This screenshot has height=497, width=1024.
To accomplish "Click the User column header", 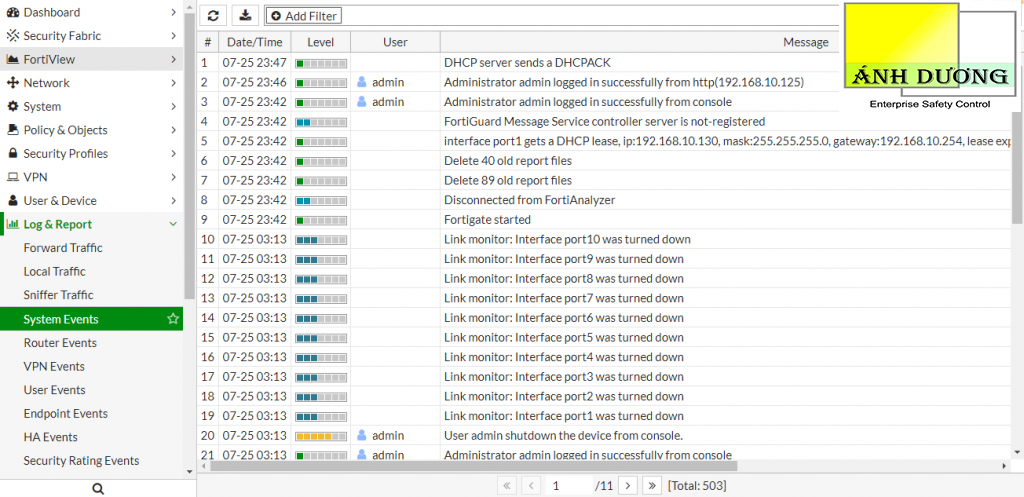I will [395, 42].
